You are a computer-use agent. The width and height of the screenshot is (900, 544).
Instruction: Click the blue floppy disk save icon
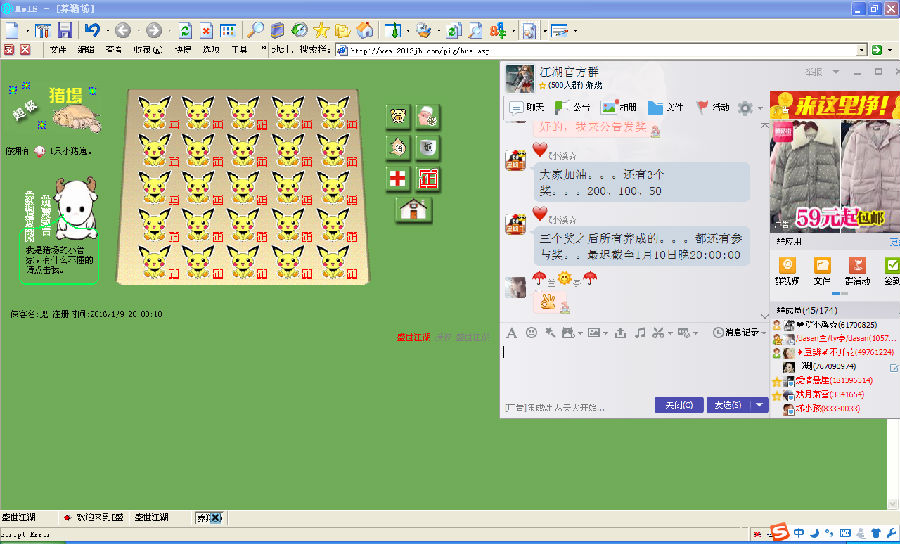64,30
